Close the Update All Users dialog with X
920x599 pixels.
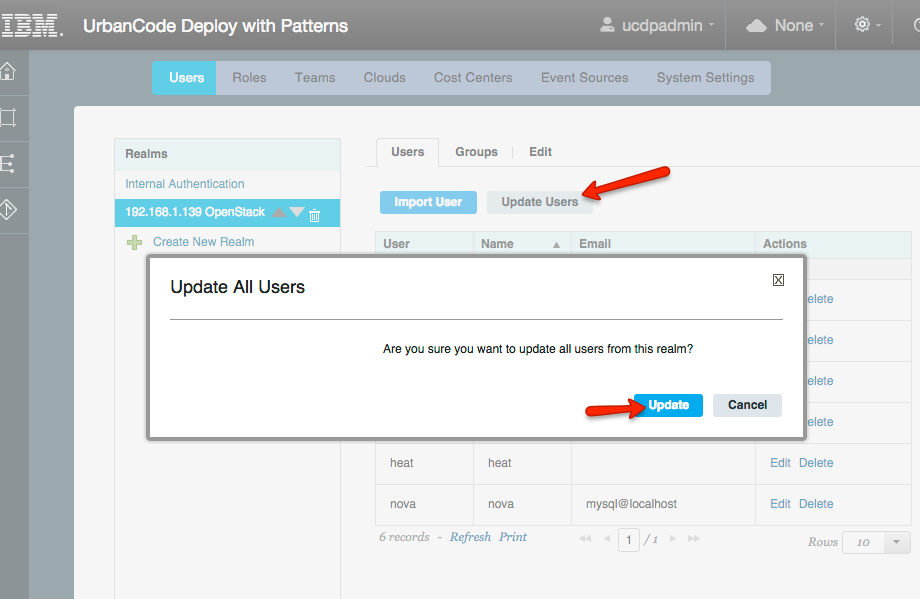click(x=778, y=280)
